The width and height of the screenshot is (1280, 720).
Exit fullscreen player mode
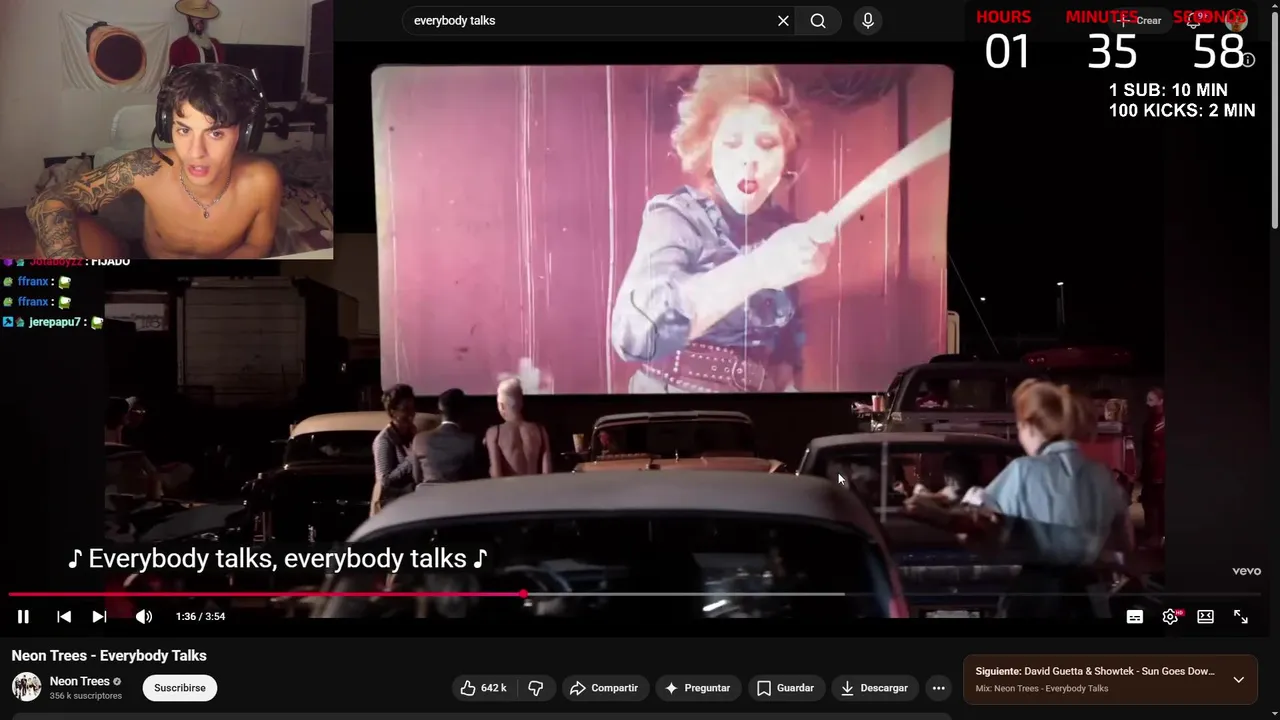(x=1241, y=617)
